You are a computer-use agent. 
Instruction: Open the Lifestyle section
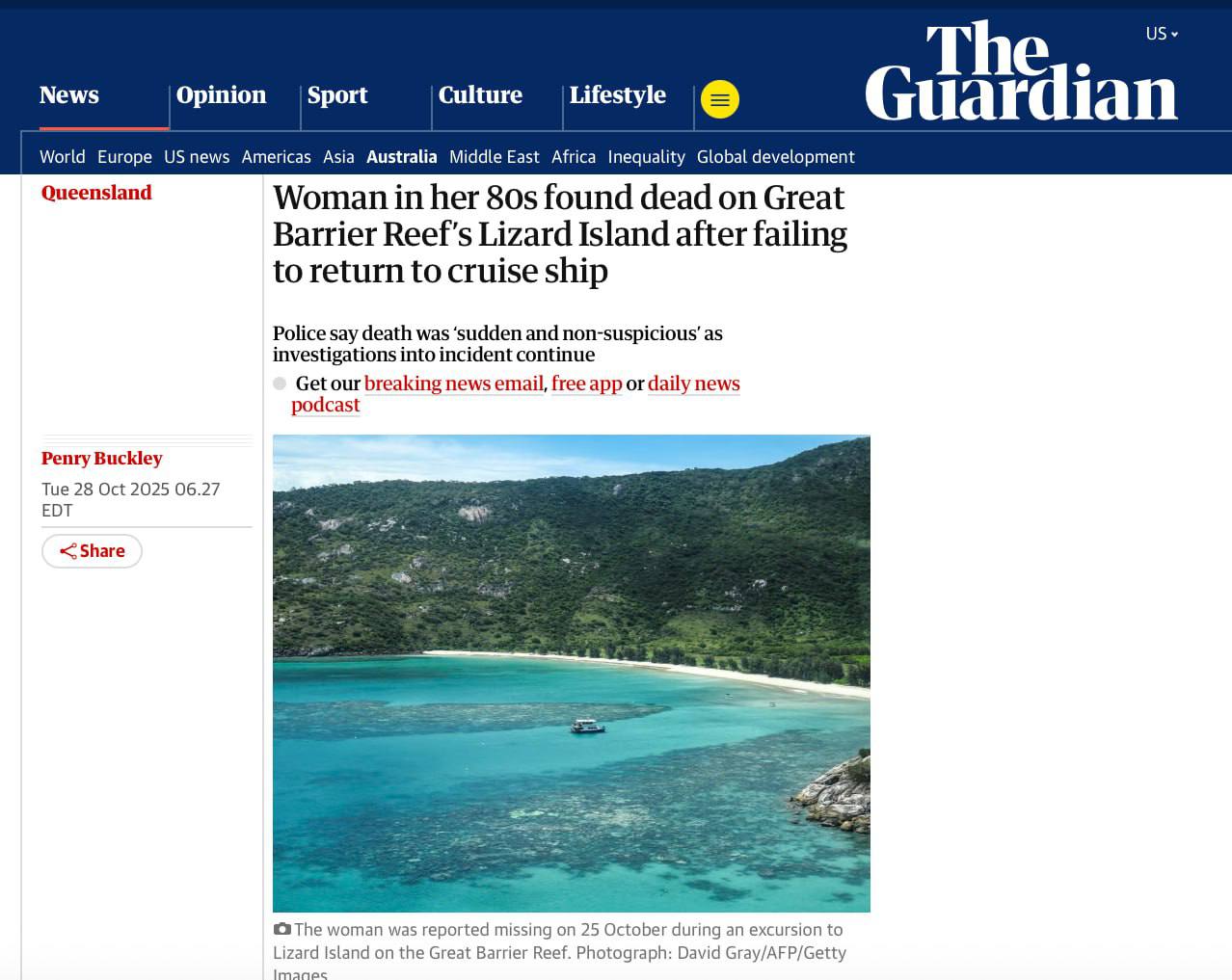pos(617,94)
